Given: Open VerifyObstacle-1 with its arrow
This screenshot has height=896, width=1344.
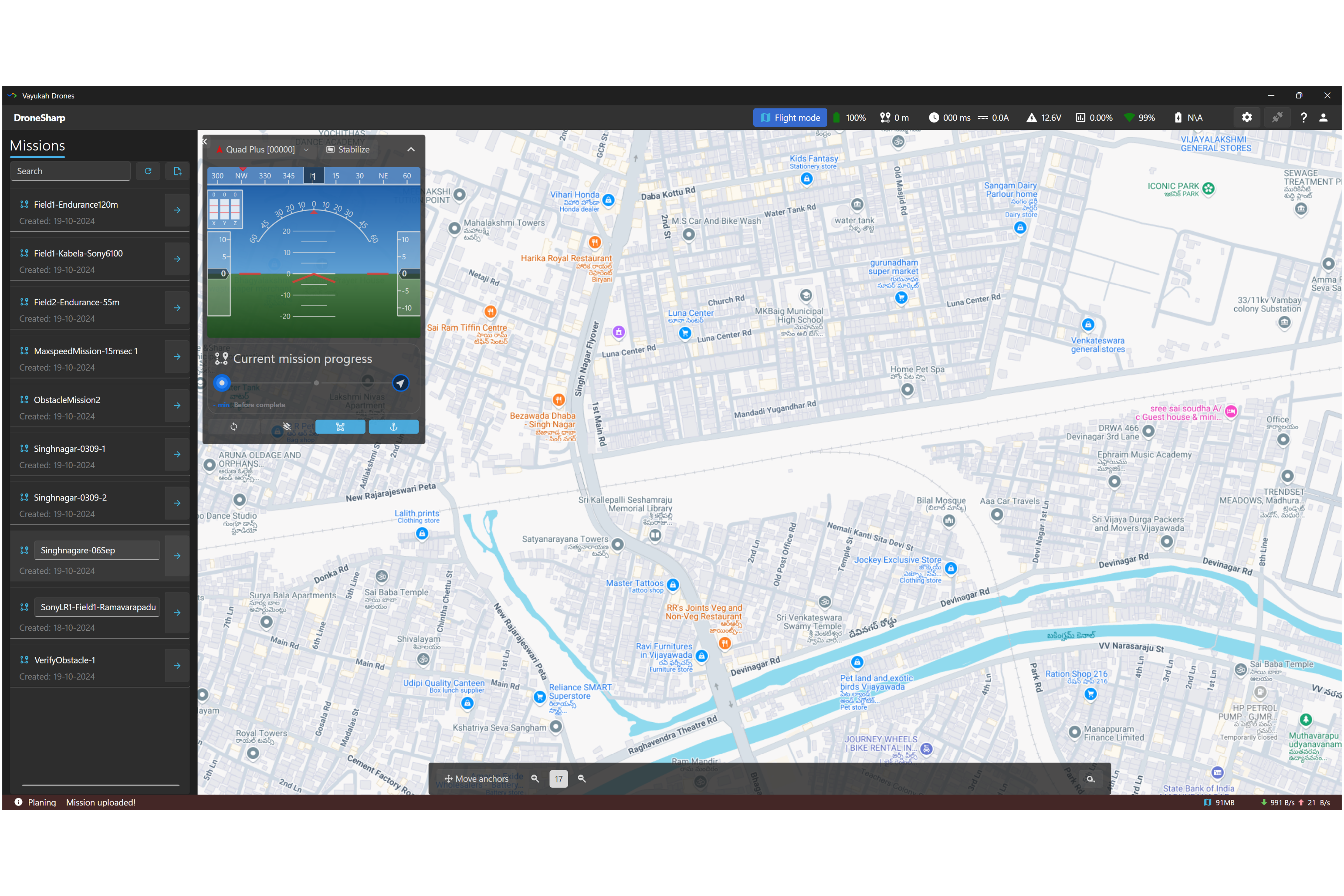Looking at the screenshot, I should [x=177, y=666].
